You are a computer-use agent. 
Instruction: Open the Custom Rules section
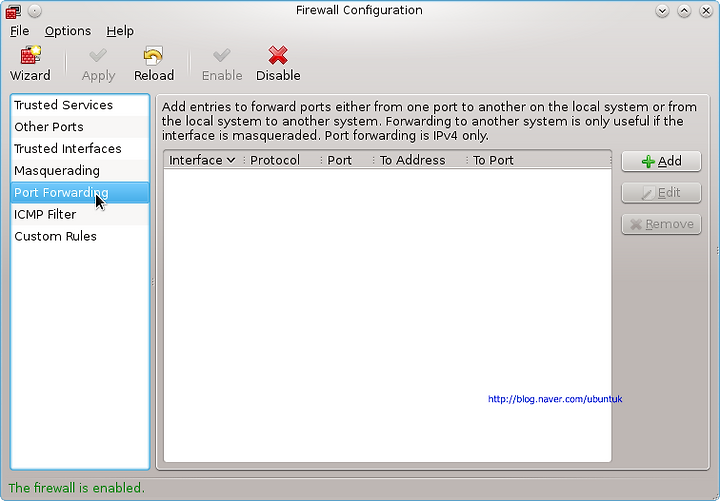click(80, 236)
